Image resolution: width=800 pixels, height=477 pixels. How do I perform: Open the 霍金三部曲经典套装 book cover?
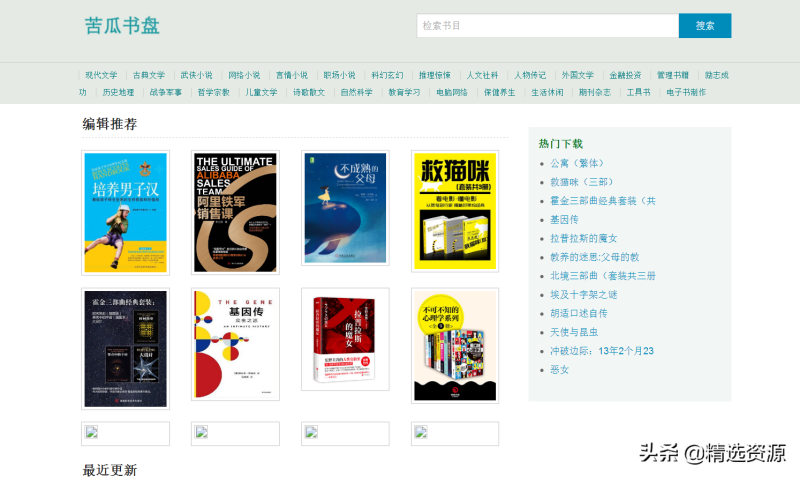click(x=126, y=348)
